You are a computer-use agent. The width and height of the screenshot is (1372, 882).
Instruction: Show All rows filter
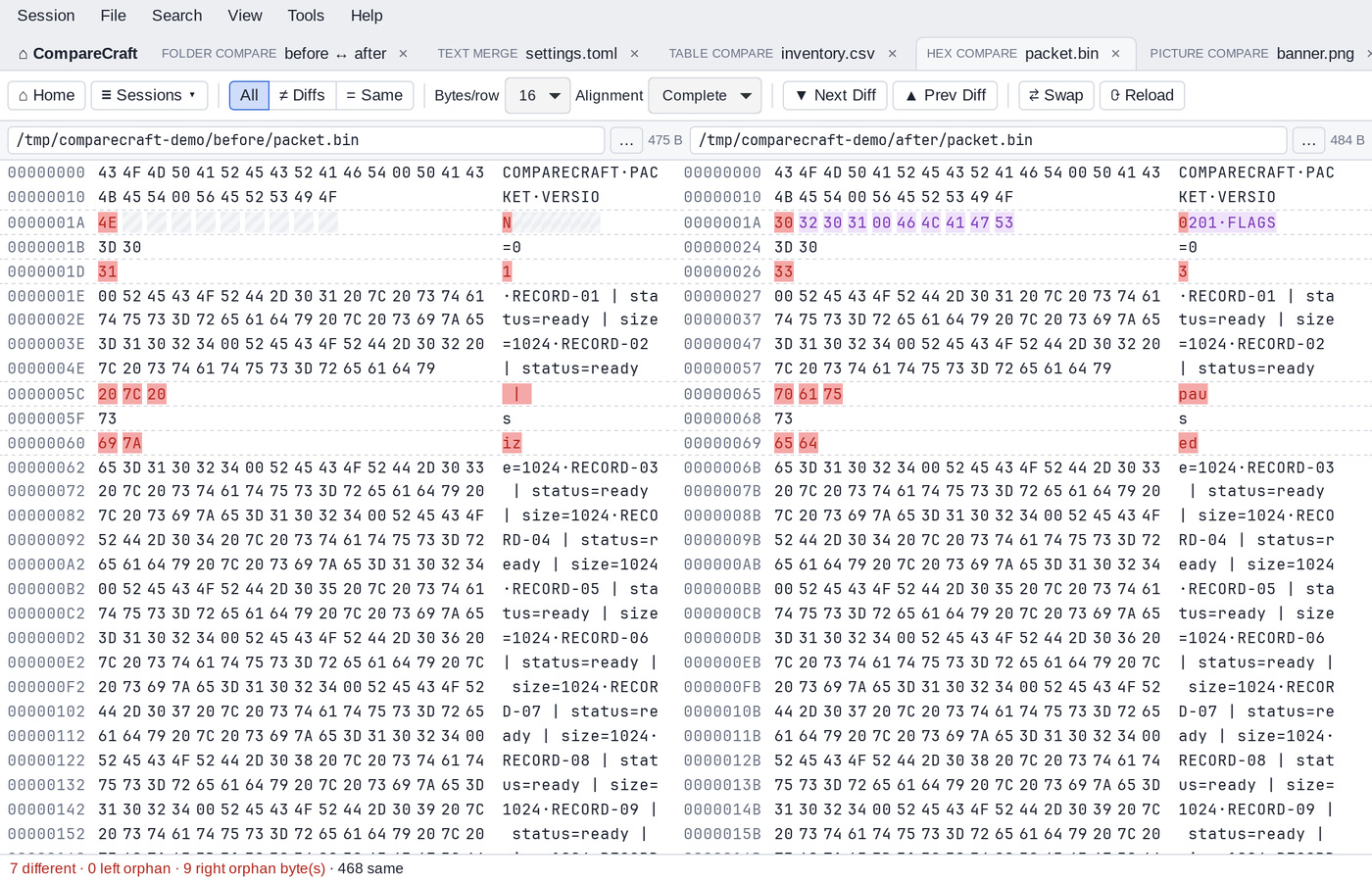[249, 95]
